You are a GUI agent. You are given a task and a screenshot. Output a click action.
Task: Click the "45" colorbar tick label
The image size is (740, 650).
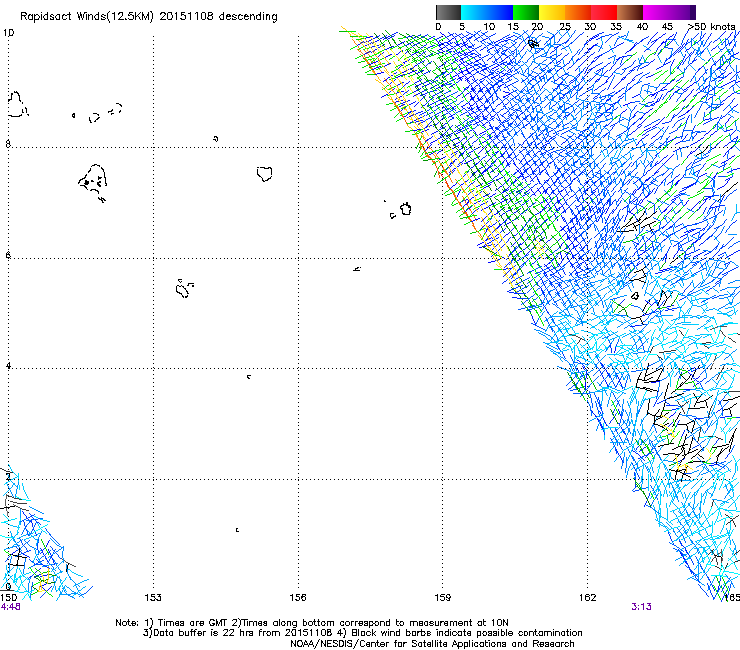(x=667, y=27)
